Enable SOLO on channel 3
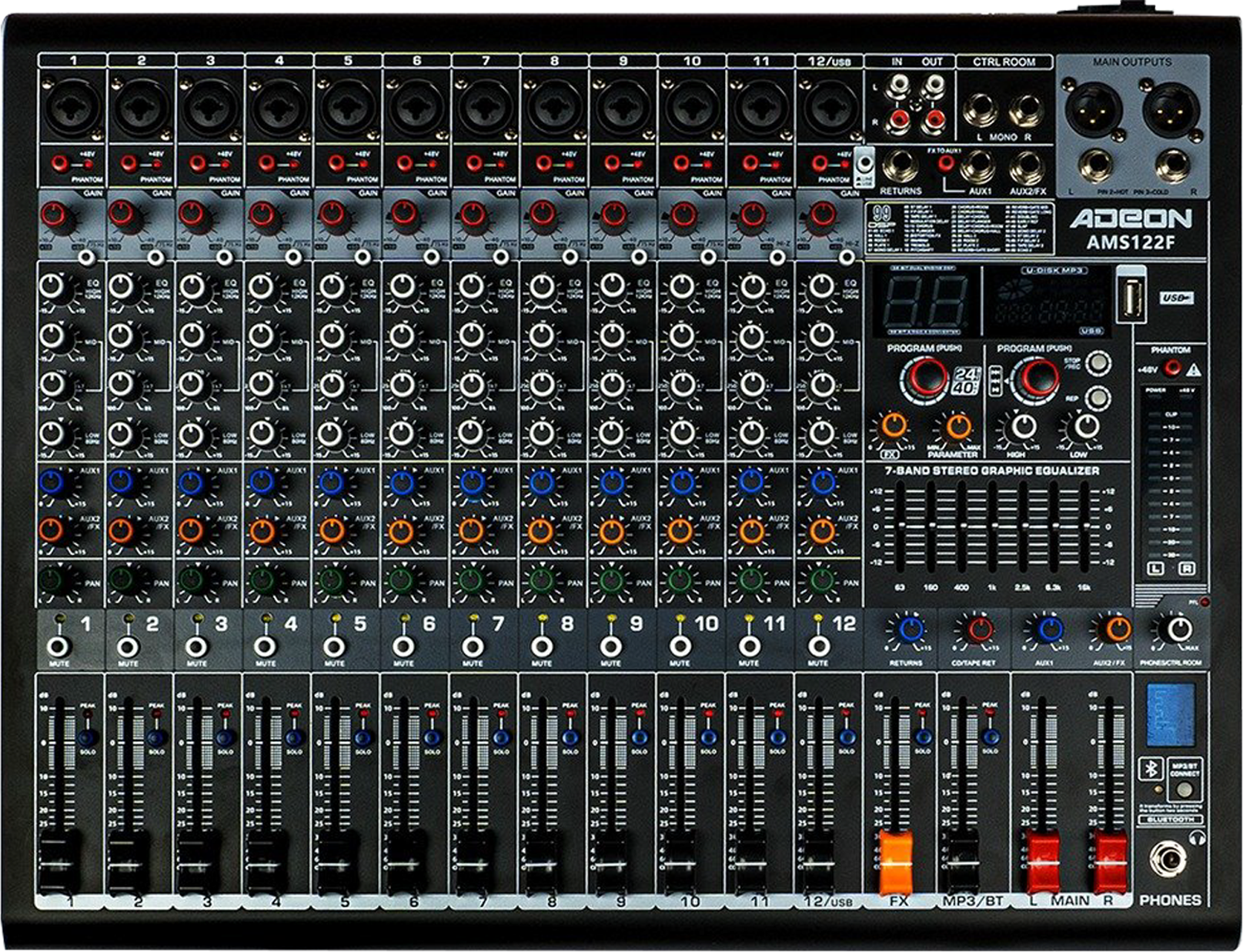The image size is (1243, 952). [x=225, y=737]
